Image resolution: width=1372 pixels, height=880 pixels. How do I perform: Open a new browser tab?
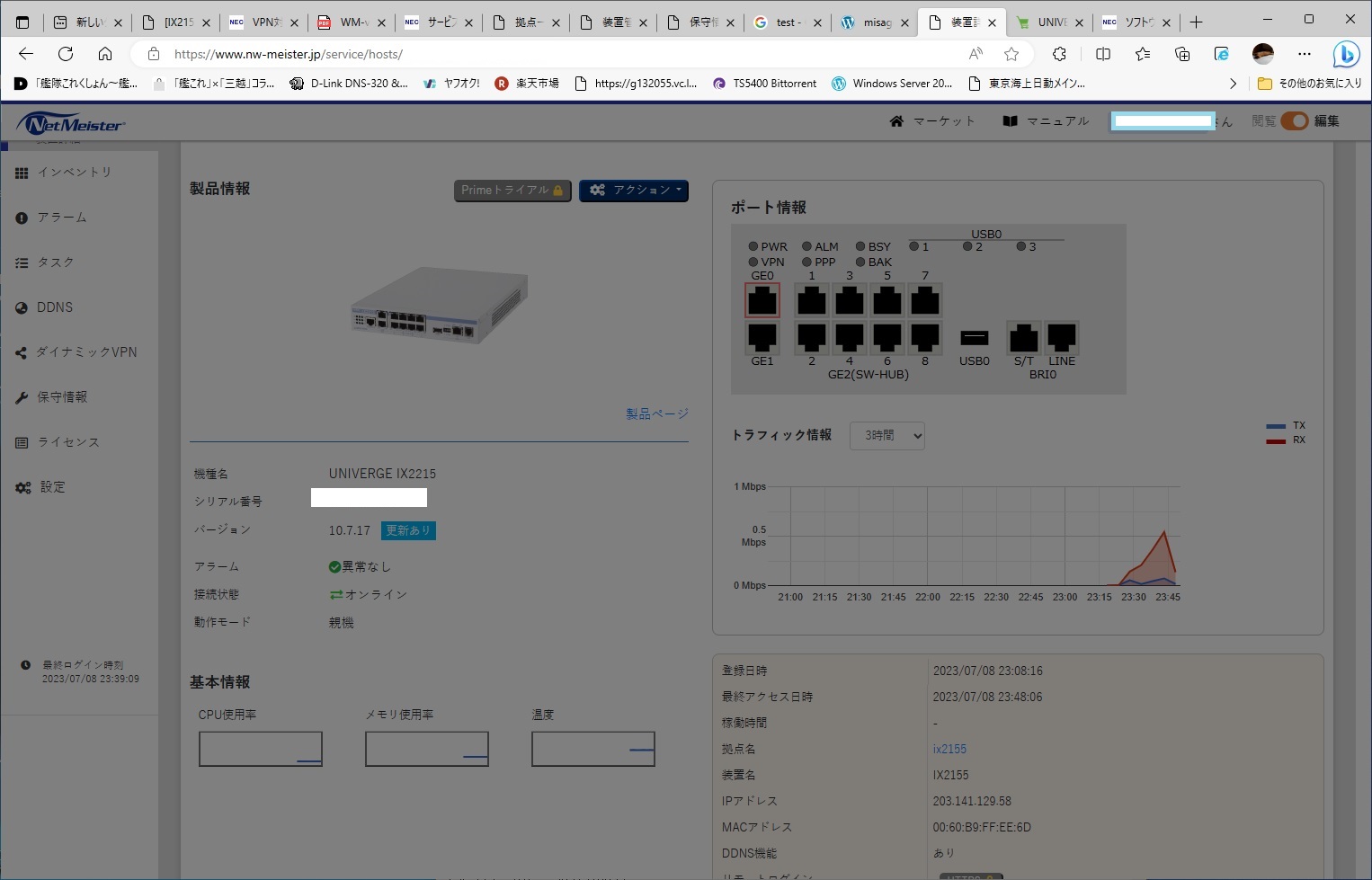(x=1196, y=22)
